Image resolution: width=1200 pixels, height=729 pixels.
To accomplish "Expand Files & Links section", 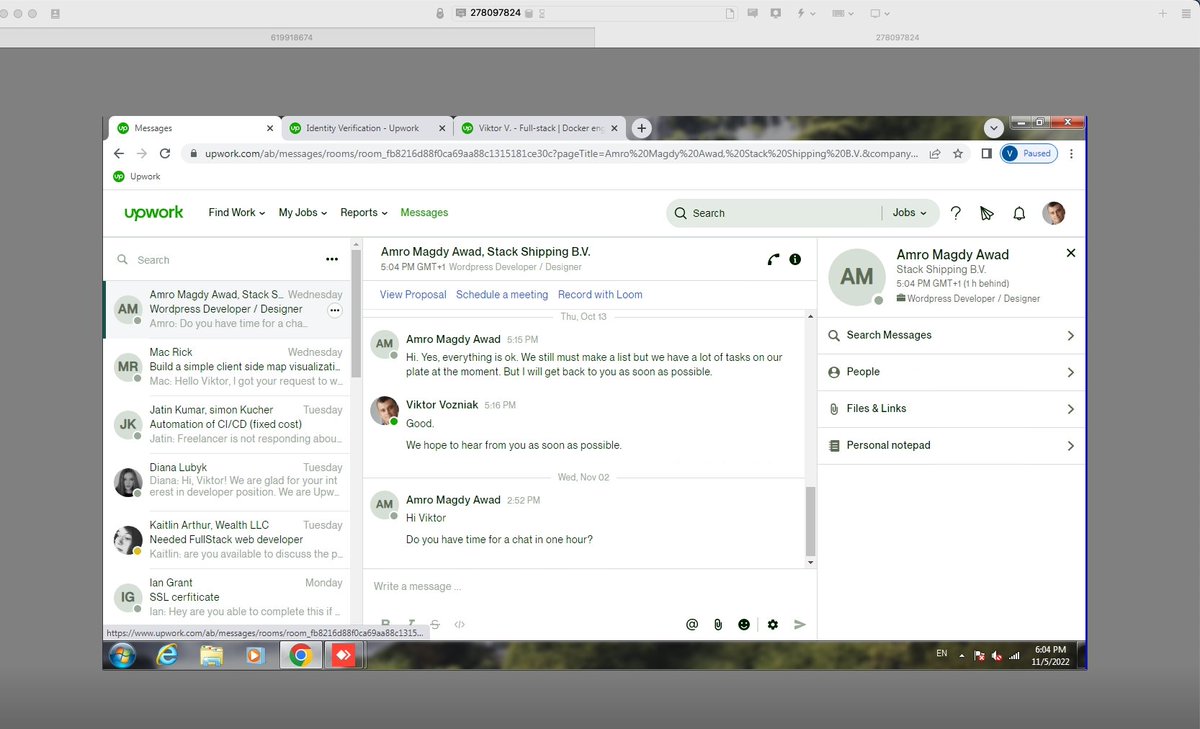I will point(951,409).
